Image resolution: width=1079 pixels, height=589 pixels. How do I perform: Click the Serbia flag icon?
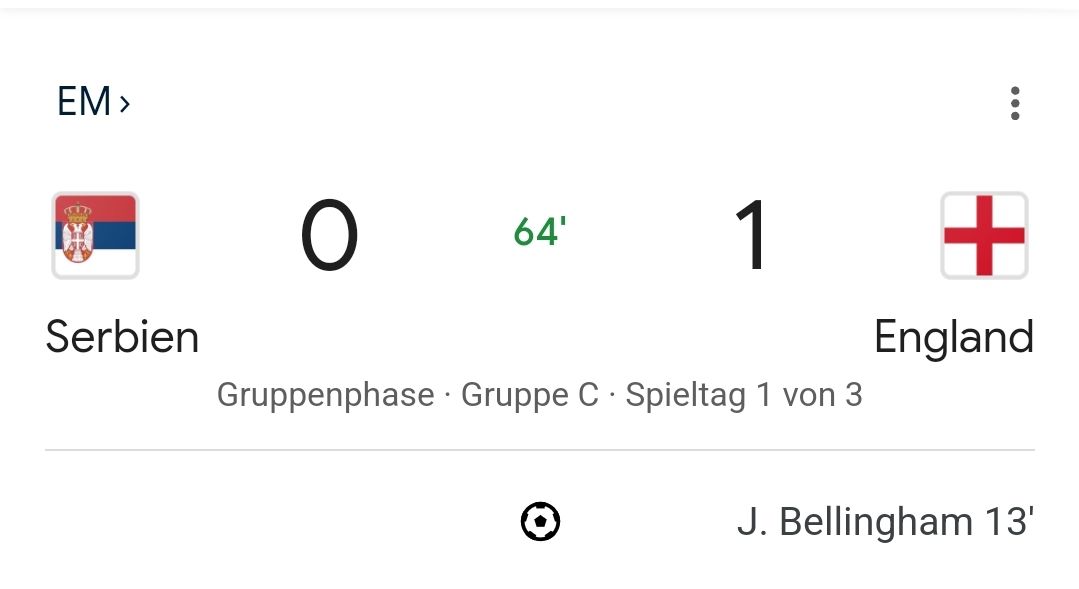click(x=96, y=235)
